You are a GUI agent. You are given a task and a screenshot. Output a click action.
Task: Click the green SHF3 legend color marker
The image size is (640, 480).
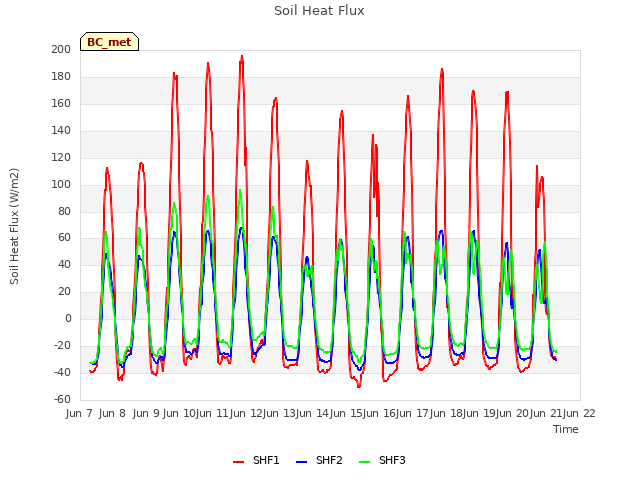coord(364,462)
